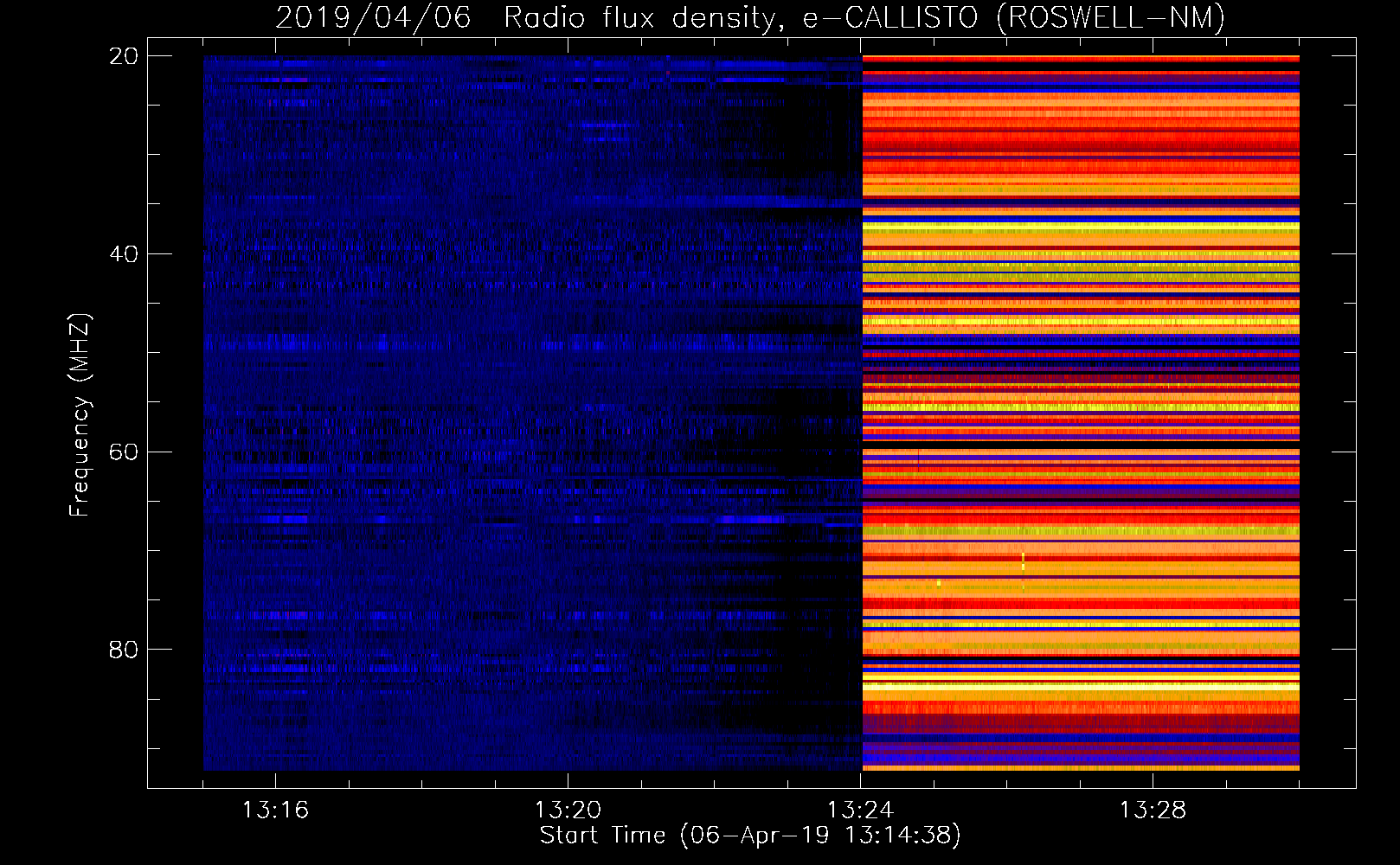Select the 'e-CALLISTO (ROSWELL-NM)' station label

coord(1013,18)
